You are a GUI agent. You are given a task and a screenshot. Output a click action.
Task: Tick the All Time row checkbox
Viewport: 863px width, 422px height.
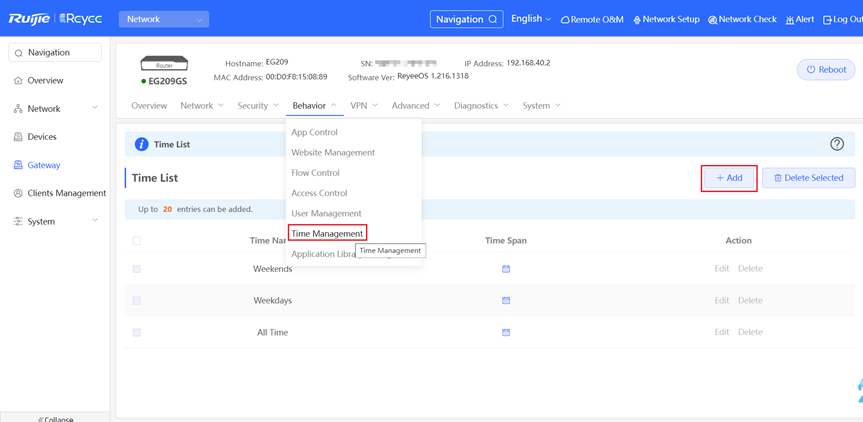coord(136,332)
